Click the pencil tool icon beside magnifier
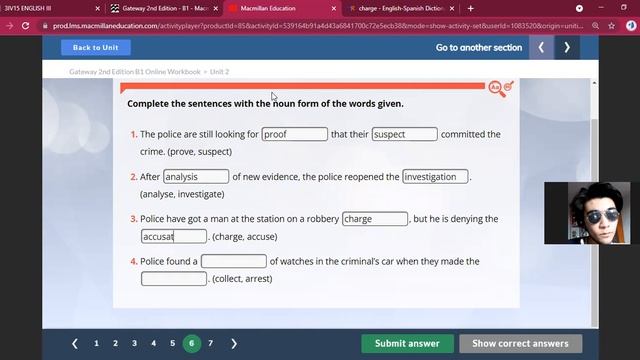The width and height of the screenshot is (640, 360). click(509, 86)
